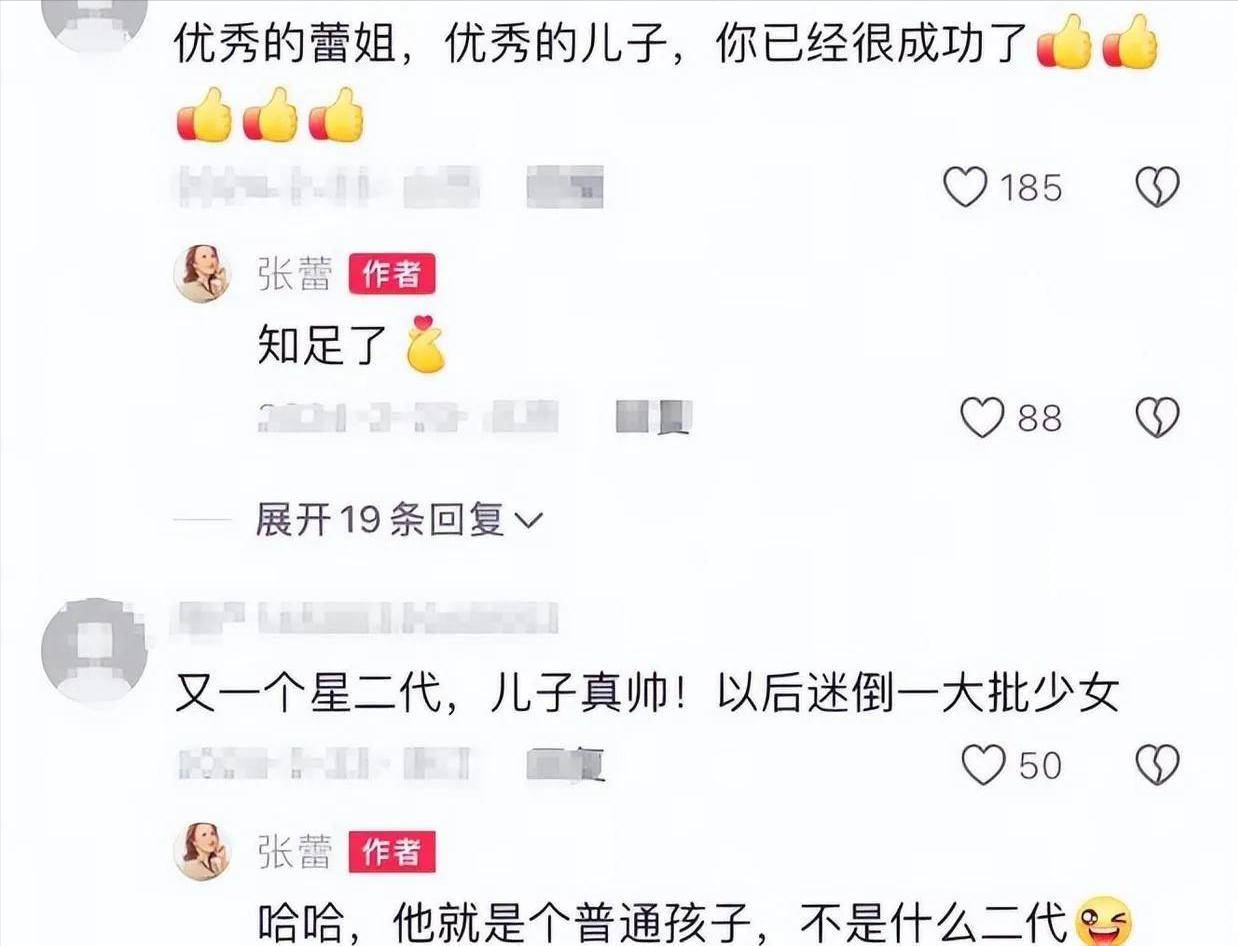The image size is (1238, 946).
Task: Tap reply button under 又一个星二代 comment
Action: (x=566, y=765)
